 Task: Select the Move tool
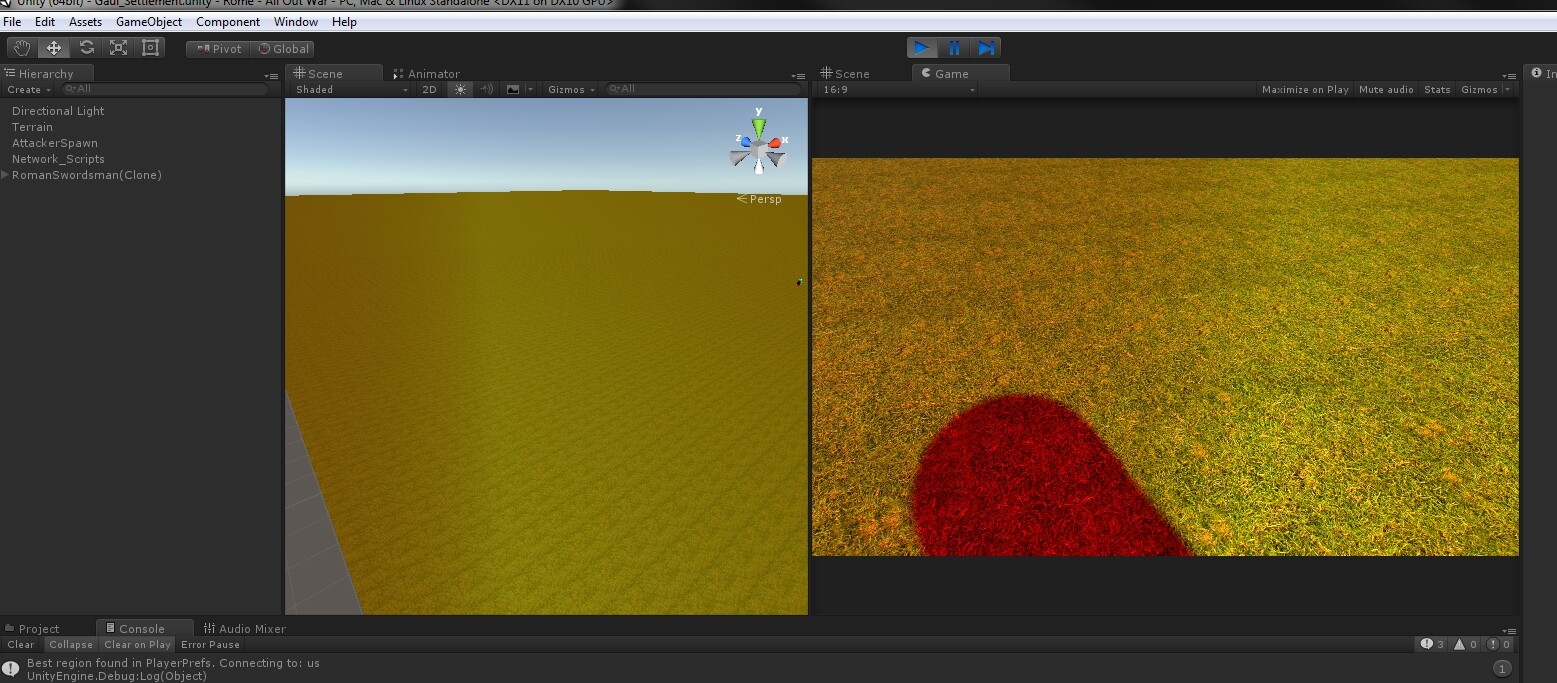coord(53,47)
